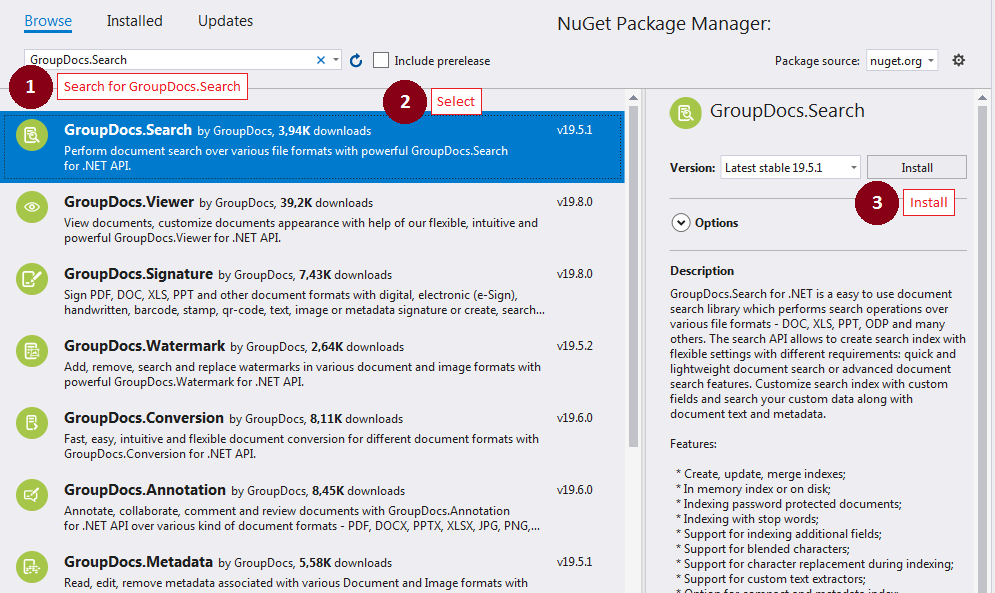The image size is (995, 593).
Task: Open package source settings gear
Action: (958, 61)
